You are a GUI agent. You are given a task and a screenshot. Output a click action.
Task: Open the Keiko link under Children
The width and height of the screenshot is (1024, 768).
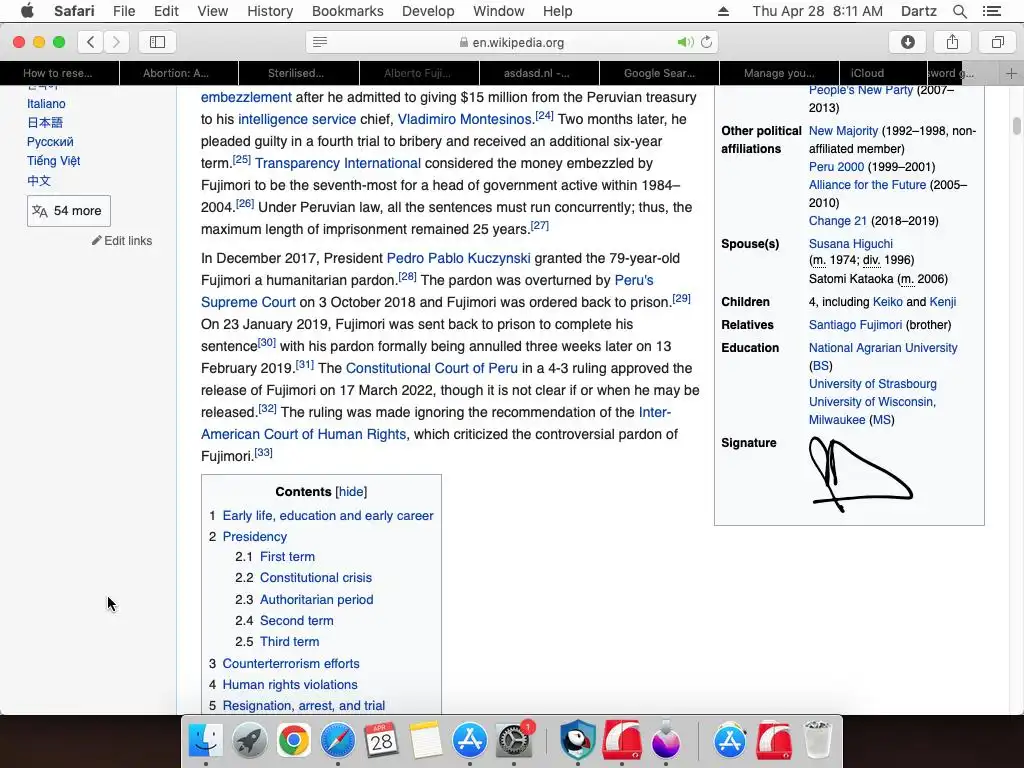point(888,302)
